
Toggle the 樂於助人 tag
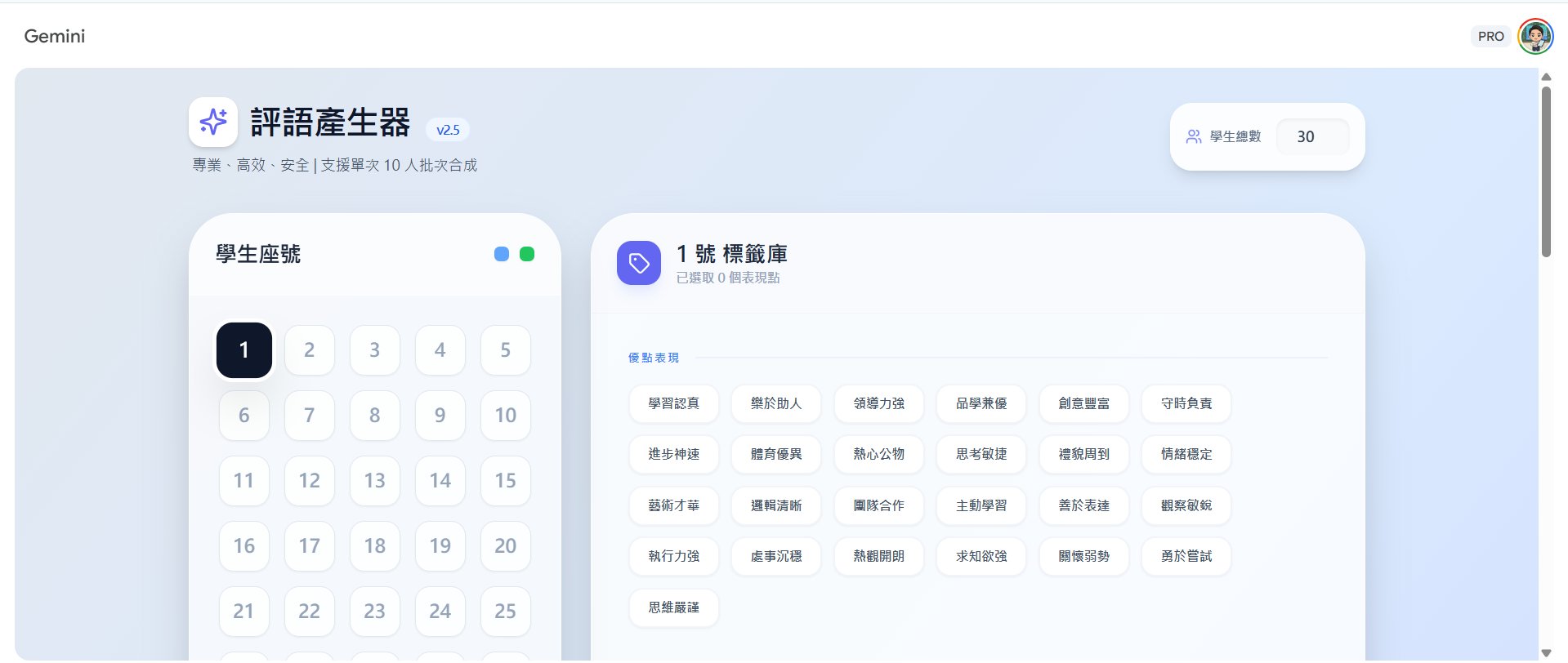coord(776,403)
